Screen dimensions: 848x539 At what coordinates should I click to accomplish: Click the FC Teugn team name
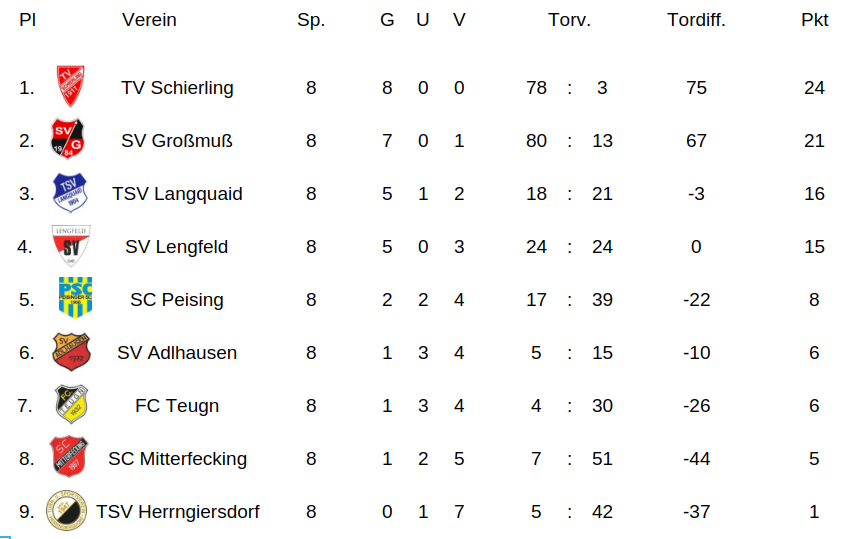(177, 406)
